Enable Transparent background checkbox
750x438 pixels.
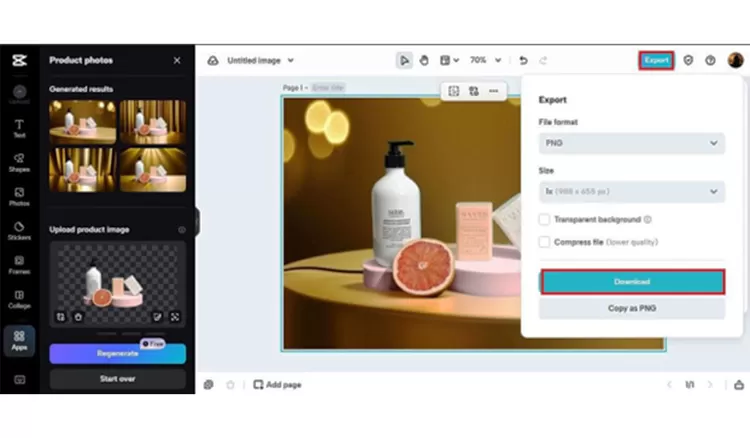[x=544, y=219]
